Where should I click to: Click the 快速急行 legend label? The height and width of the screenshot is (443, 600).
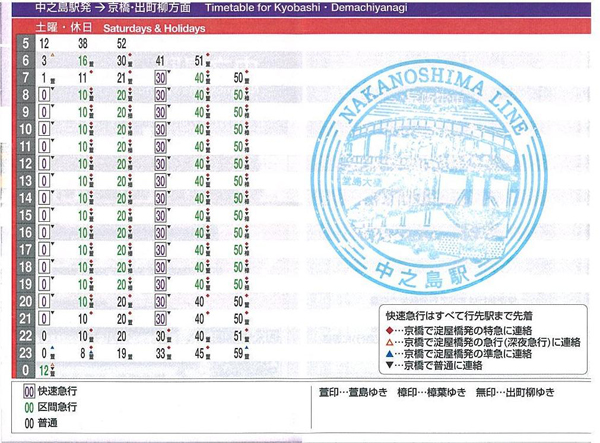tap(57, 391)
